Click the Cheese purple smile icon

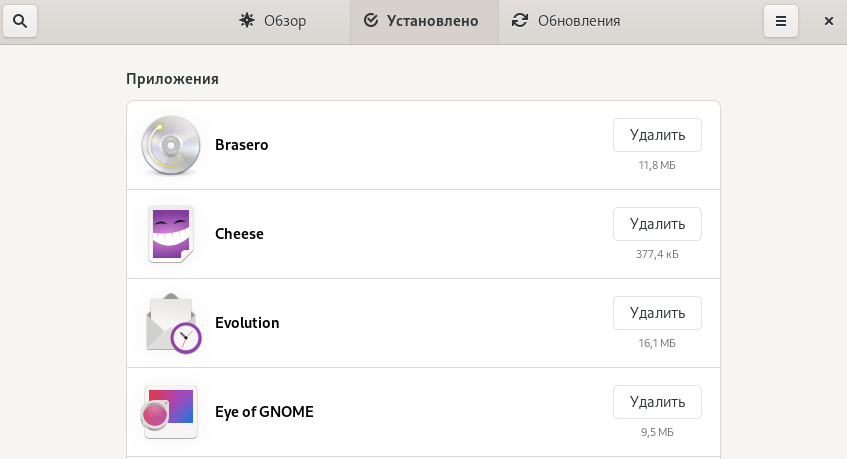[171, 234]
